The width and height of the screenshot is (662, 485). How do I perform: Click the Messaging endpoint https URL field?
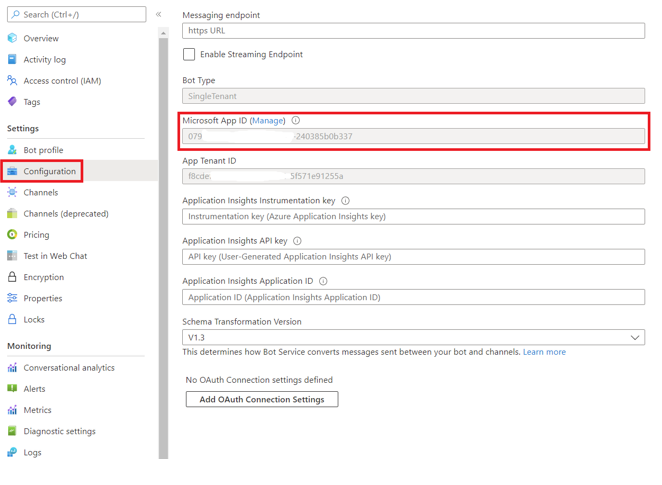[413, 31]
